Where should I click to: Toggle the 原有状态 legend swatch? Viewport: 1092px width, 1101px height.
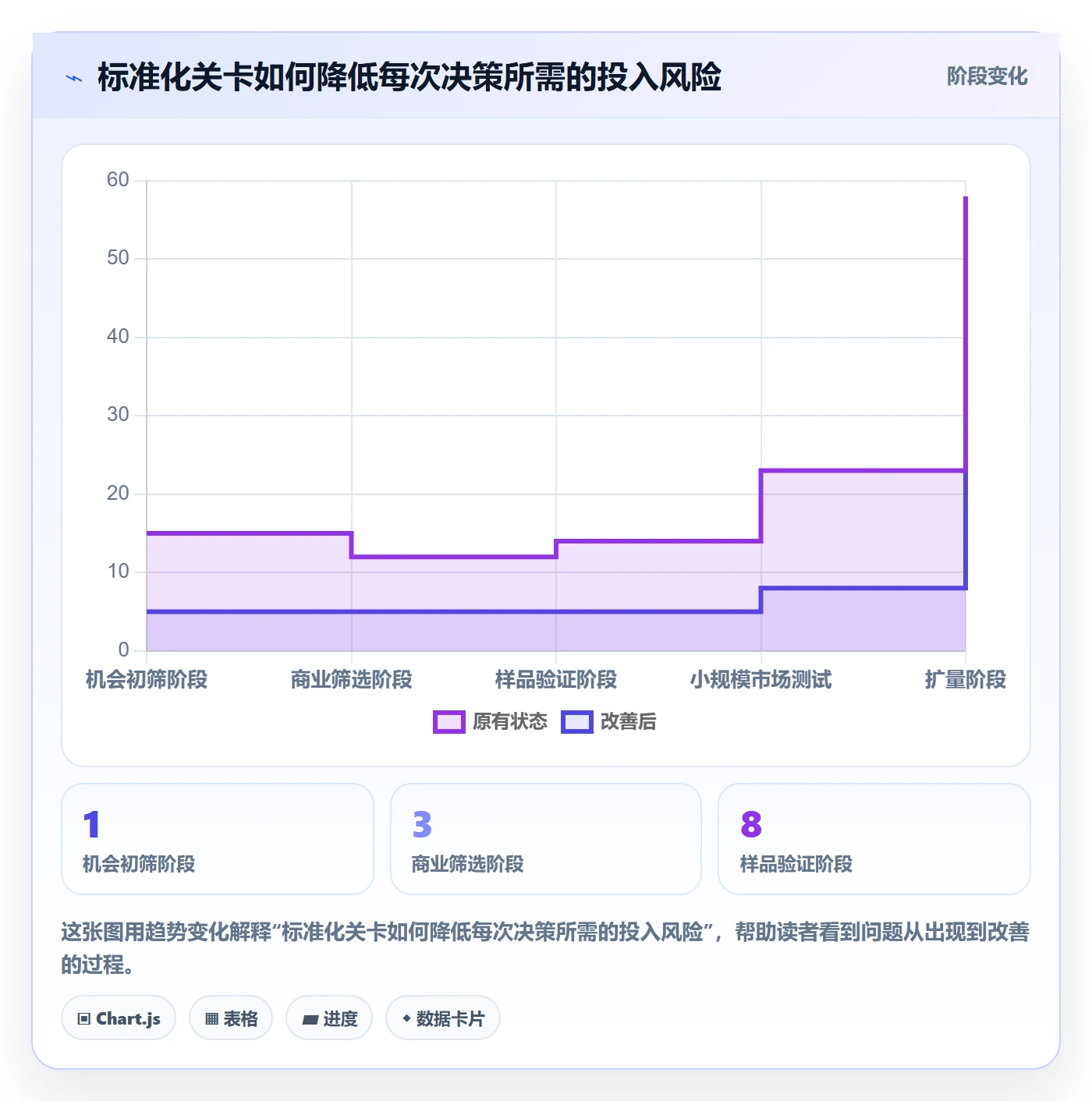pyautogui.click(x=449, y=722)
